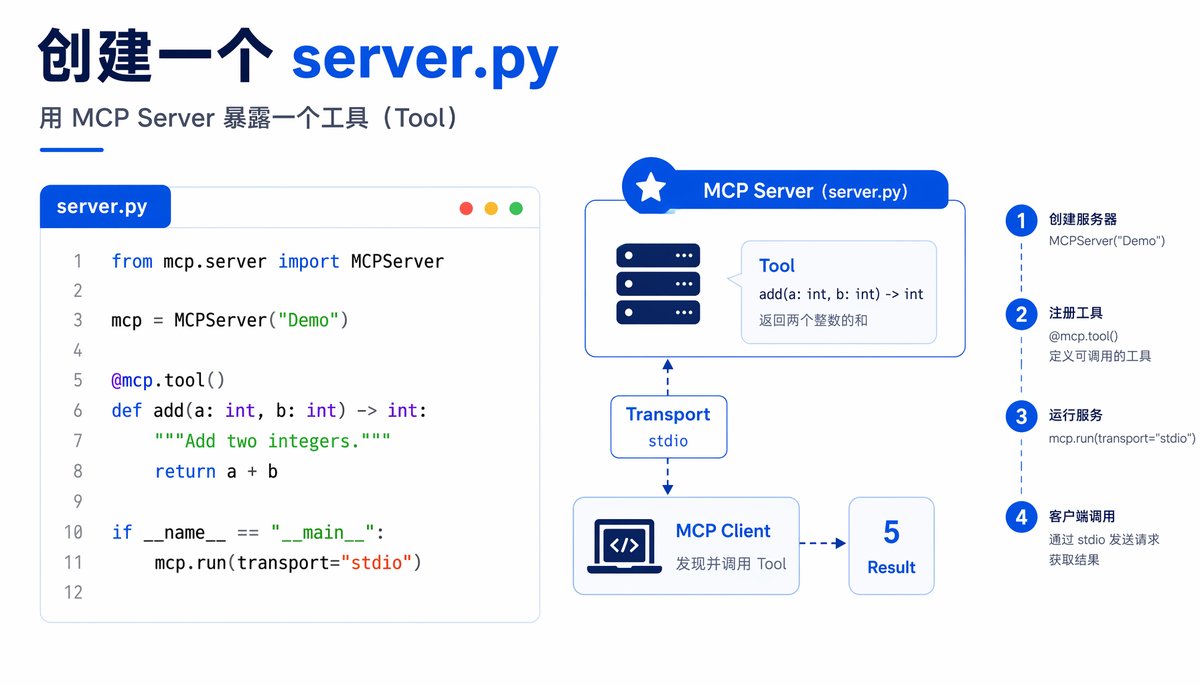Viewport: 1200px width, 685px height.
Task: Click the text '获取结果'
Action: [x=1075, y=560]
